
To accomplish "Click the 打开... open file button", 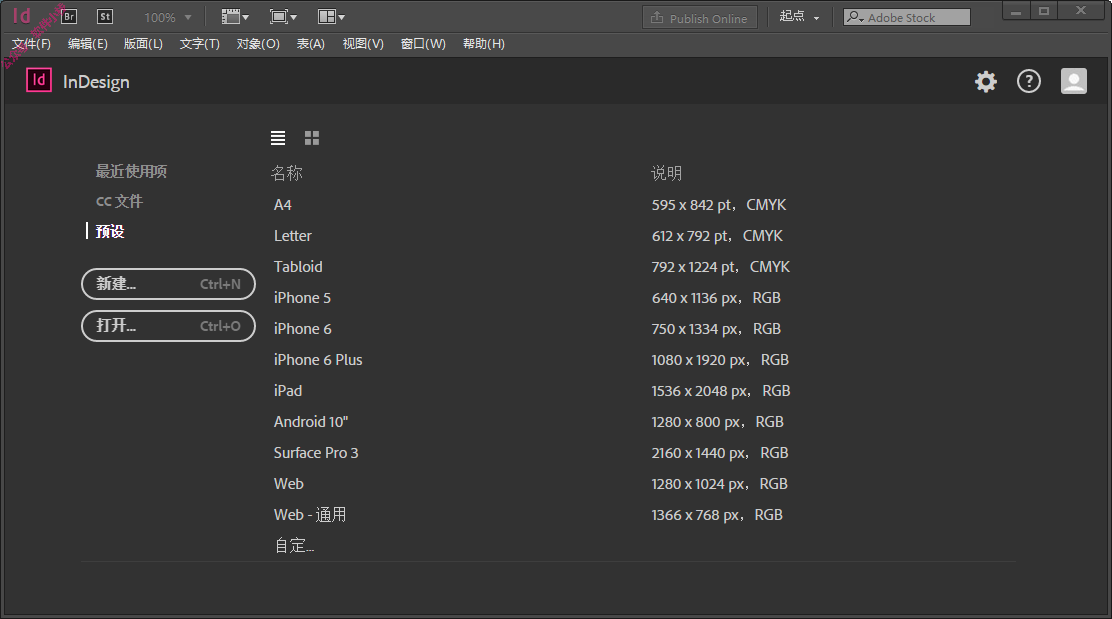I will 168,326.
